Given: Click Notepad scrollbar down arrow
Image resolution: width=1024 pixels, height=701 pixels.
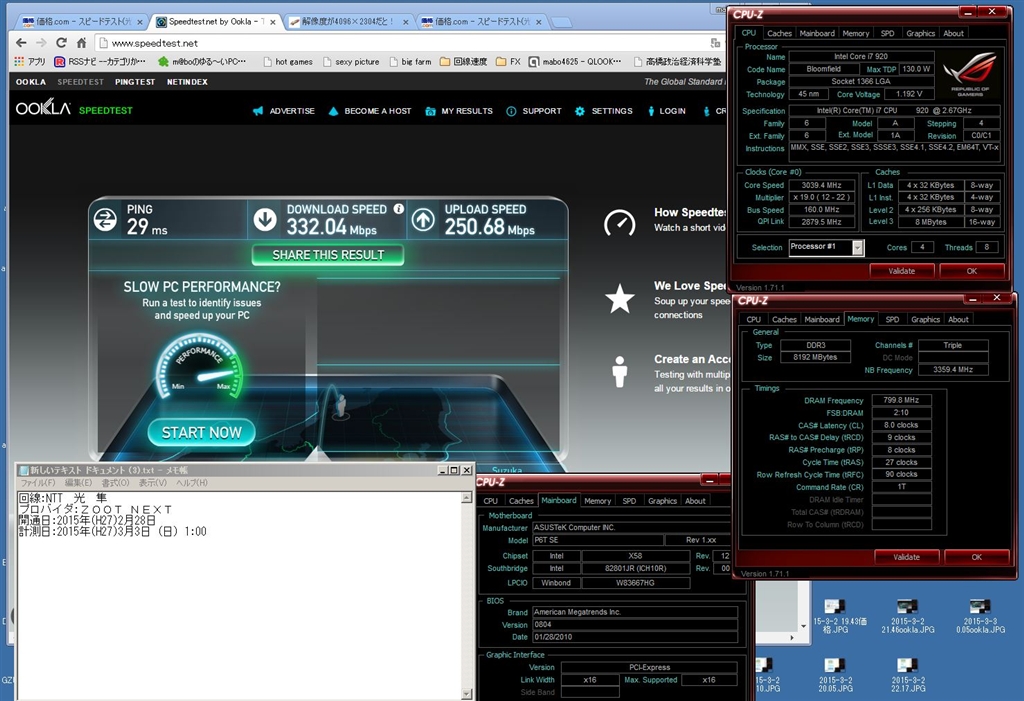Looking at the screenshot, I should [x=466, y=694].
